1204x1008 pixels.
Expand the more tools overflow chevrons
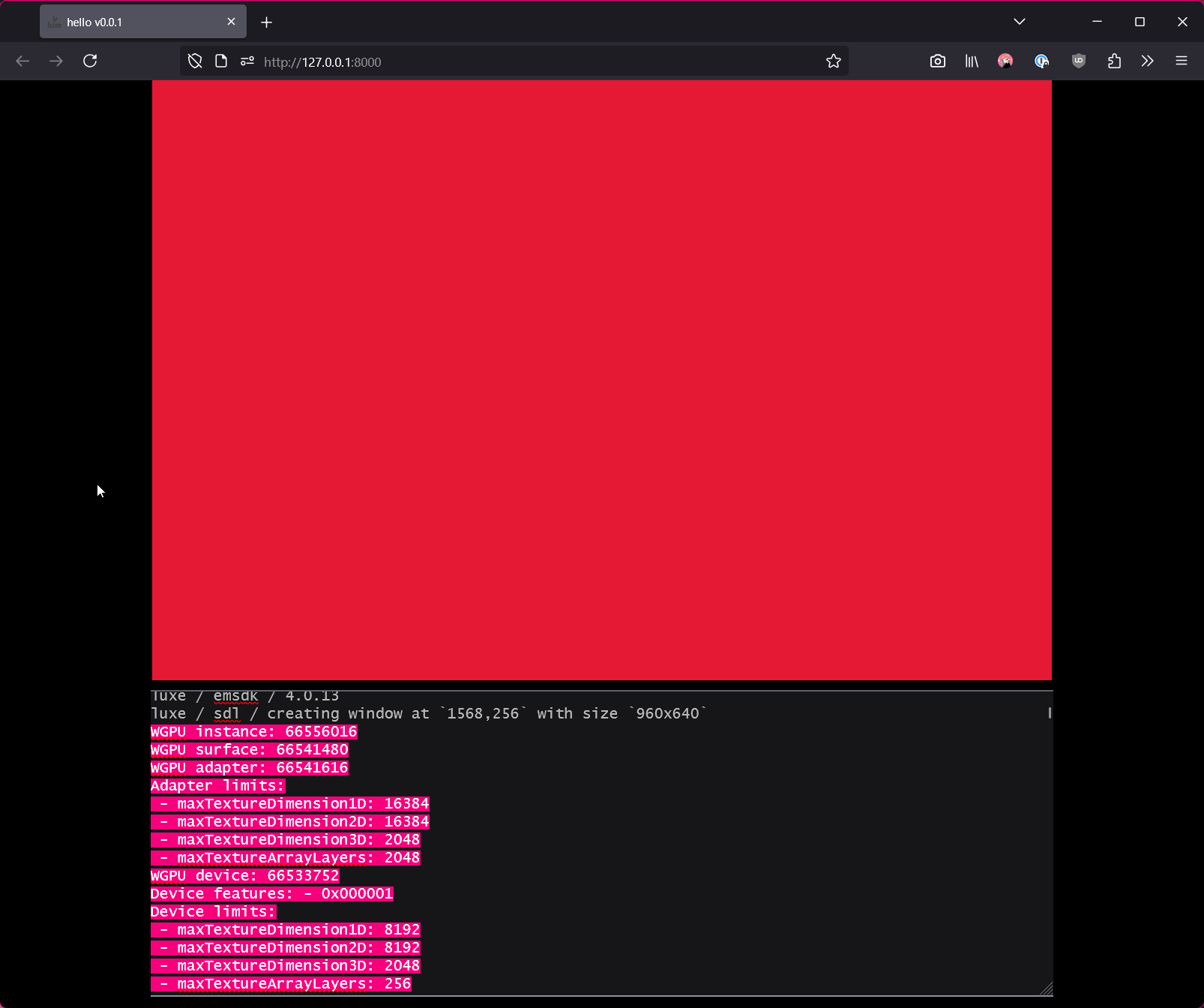click(x=1147, y=61)
